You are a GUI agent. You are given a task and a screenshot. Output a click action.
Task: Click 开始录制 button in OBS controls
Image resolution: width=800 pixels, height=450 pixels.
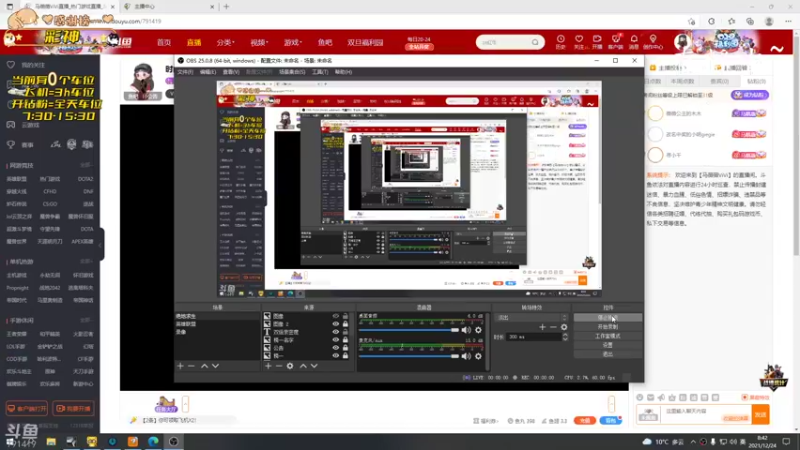tap(608, 327)
